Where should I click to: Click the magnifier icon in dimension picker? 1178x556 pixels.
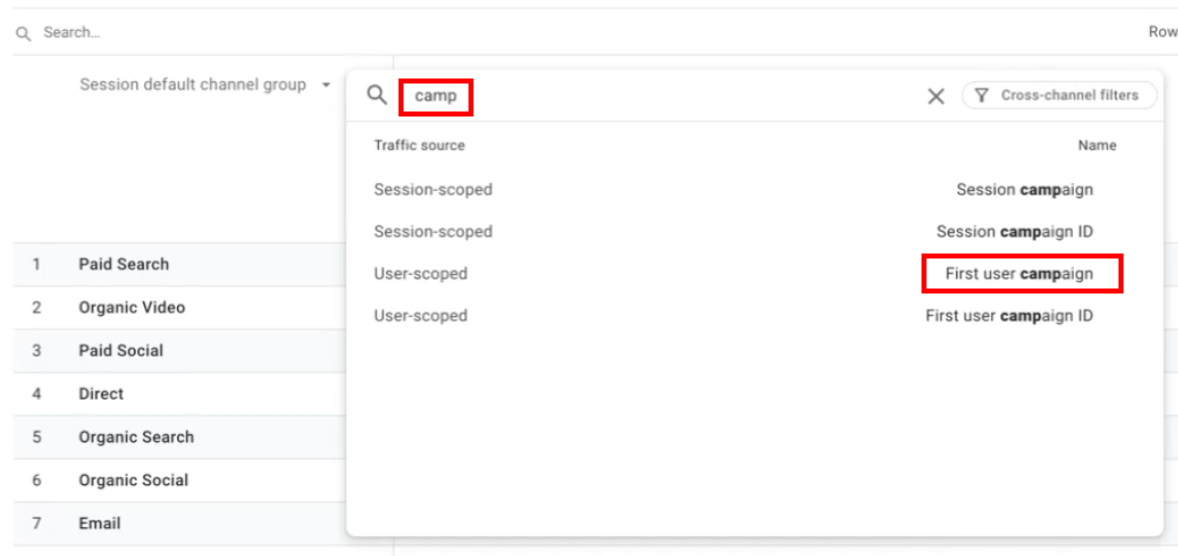pos(376,95)
